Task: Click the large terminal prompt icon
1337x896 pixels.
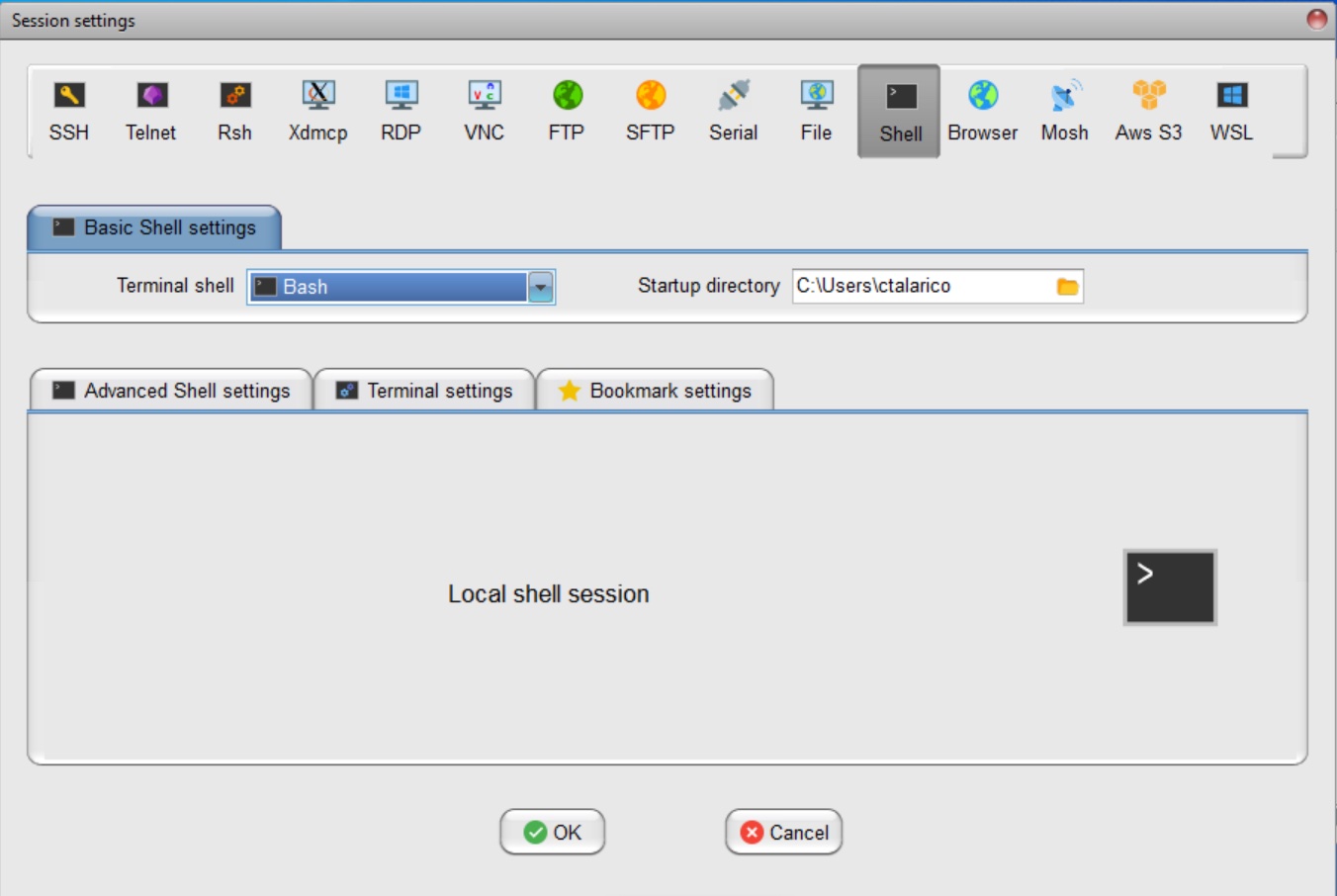Action: 1170,587
